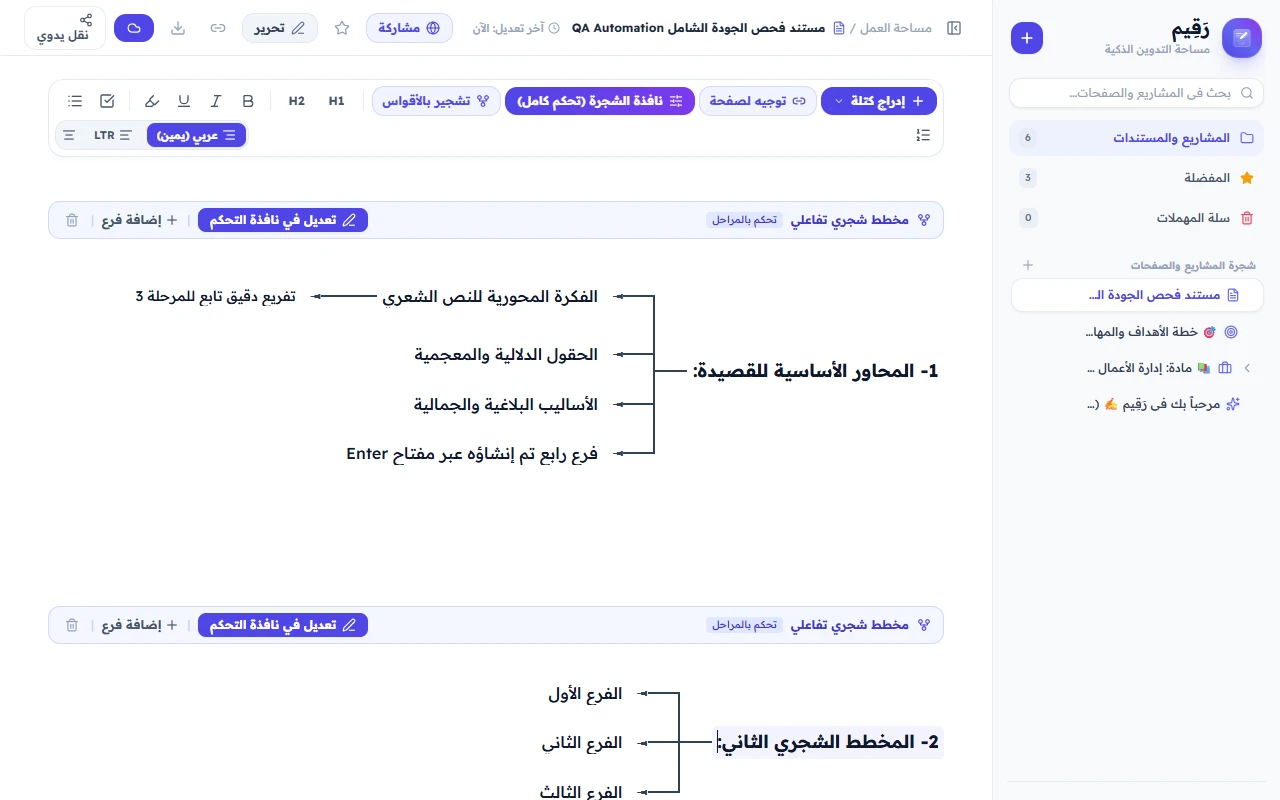The image size is (1280, 800).
Task: Click the underline formatting icon
Action: (x=184, y=101)
